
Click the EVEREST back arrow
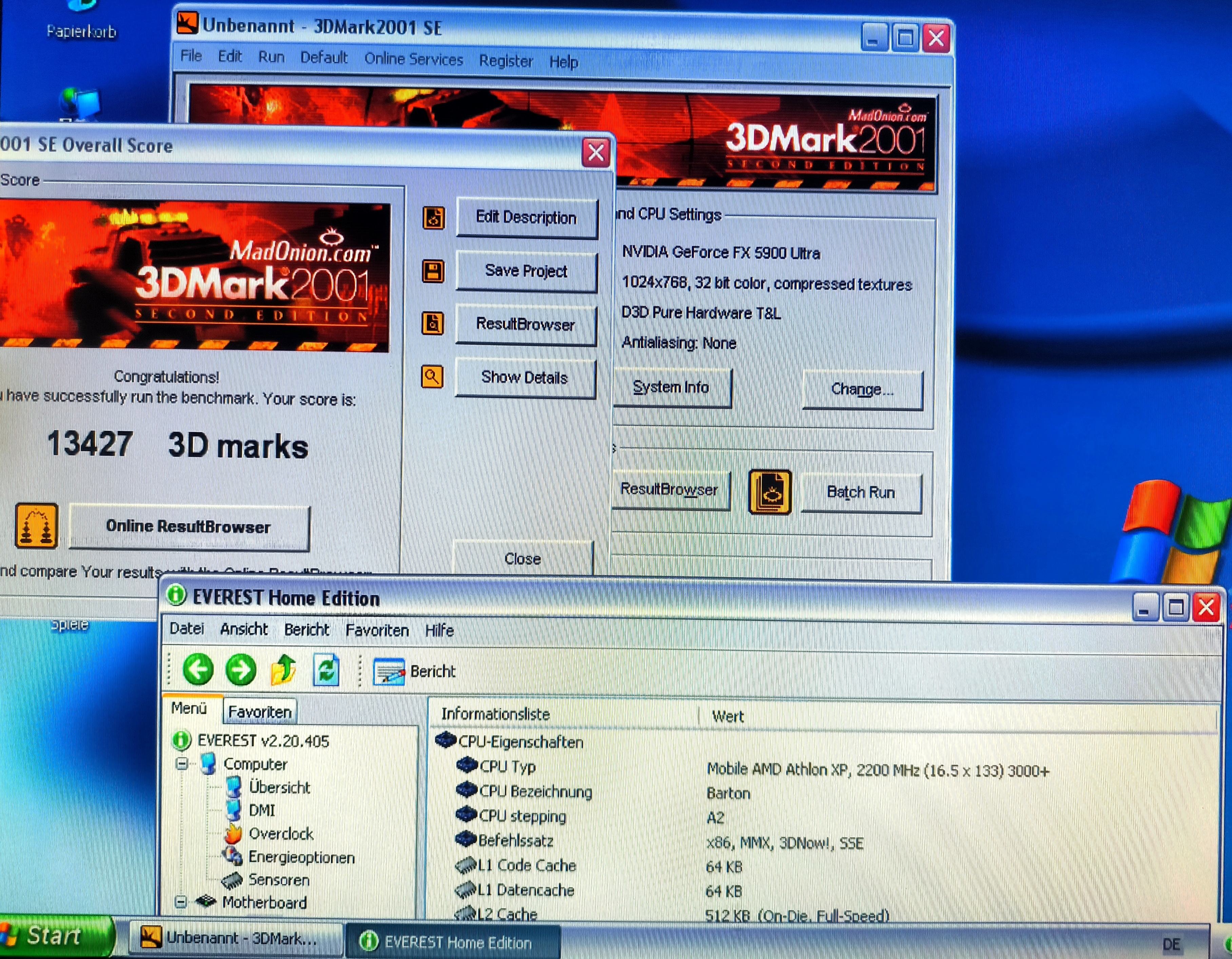pos(198,669)
